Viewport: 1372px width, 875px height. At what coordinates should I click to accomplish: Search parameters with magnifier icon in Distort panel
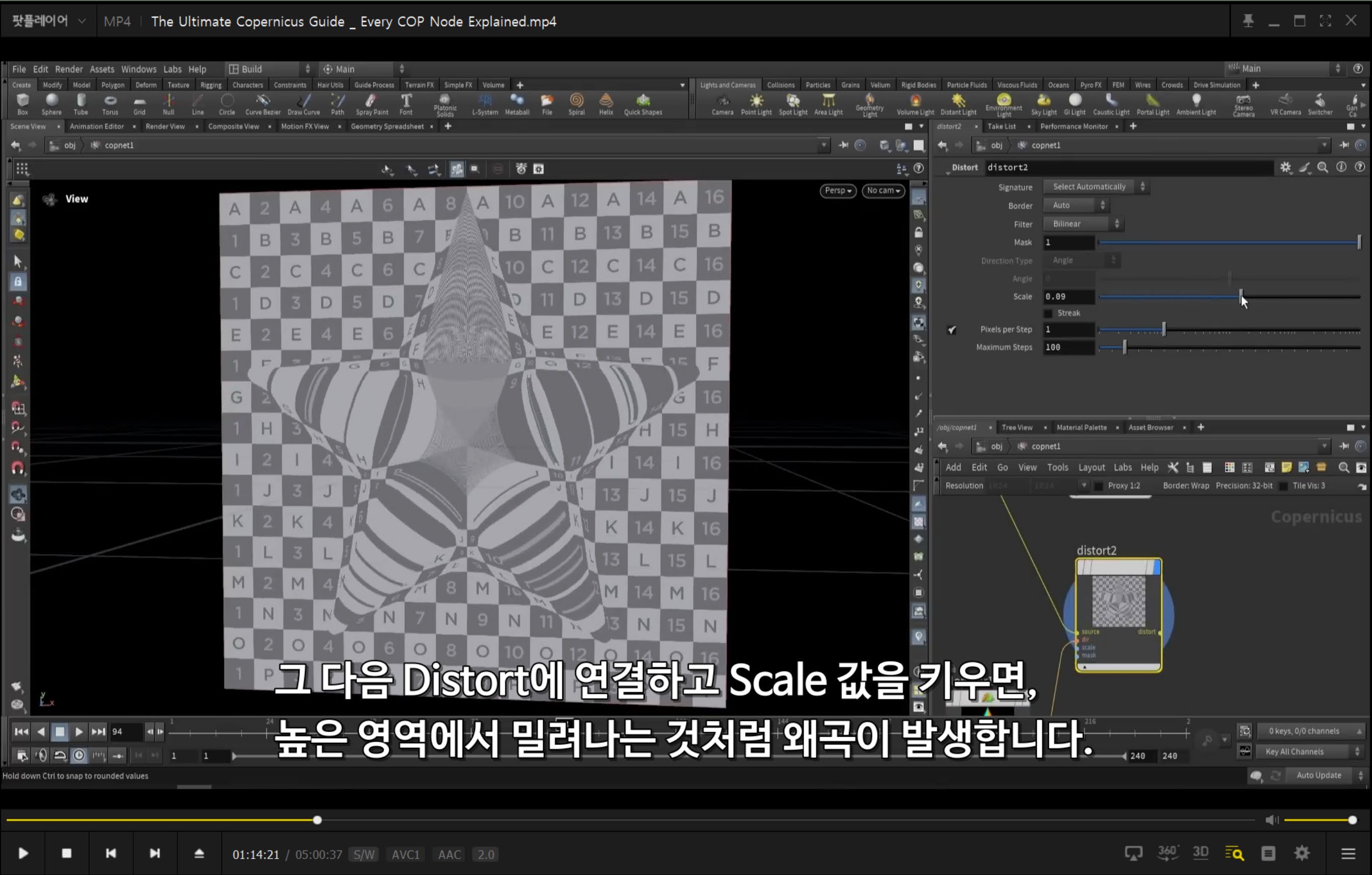pos(1323,167)
